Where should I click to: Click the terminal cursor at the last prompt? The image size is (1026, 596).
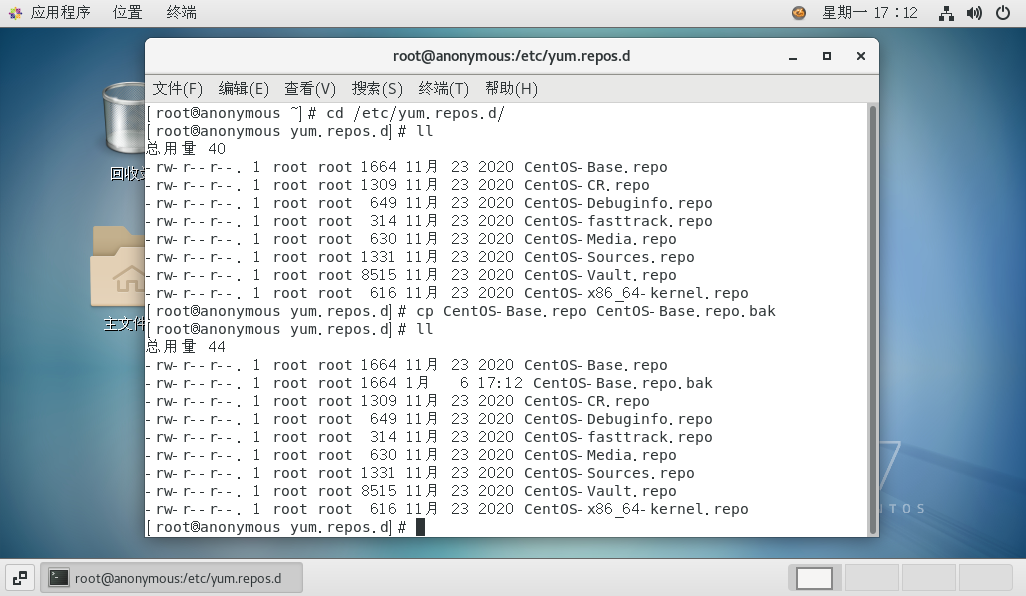[420, 527]
